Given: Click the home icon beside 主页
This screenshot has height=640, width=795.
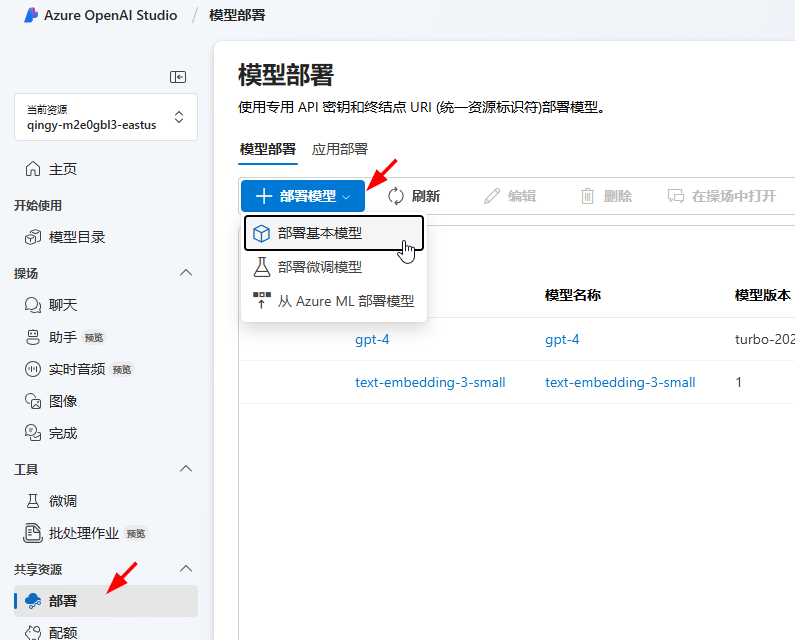Looking at the screenshot, I should pos(33,169).
